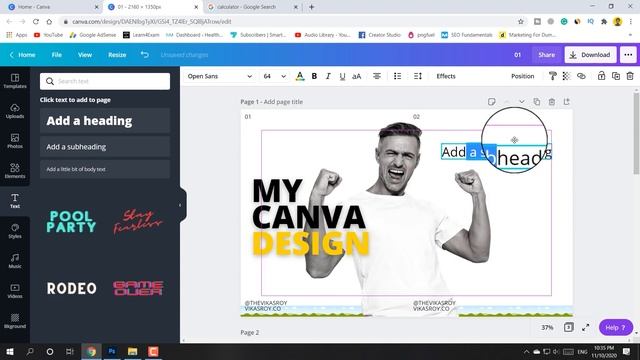Open the Styles sidebar panel
The width and height of the screenshot is (640, 360).
[15, 231]
